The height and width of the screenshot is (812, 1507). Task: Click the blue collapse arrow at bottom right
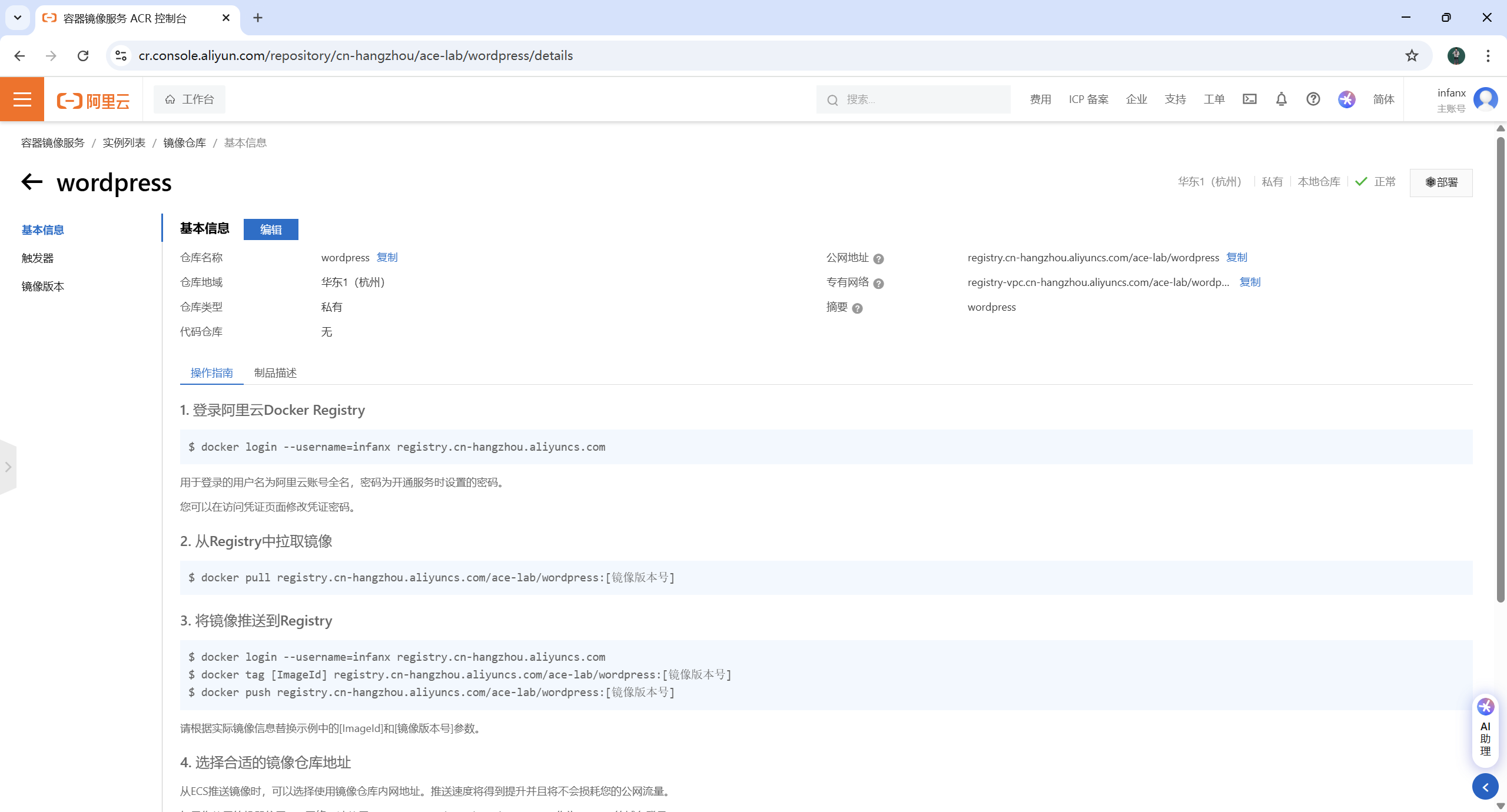pyautogui.click(x=1485, y=787)
